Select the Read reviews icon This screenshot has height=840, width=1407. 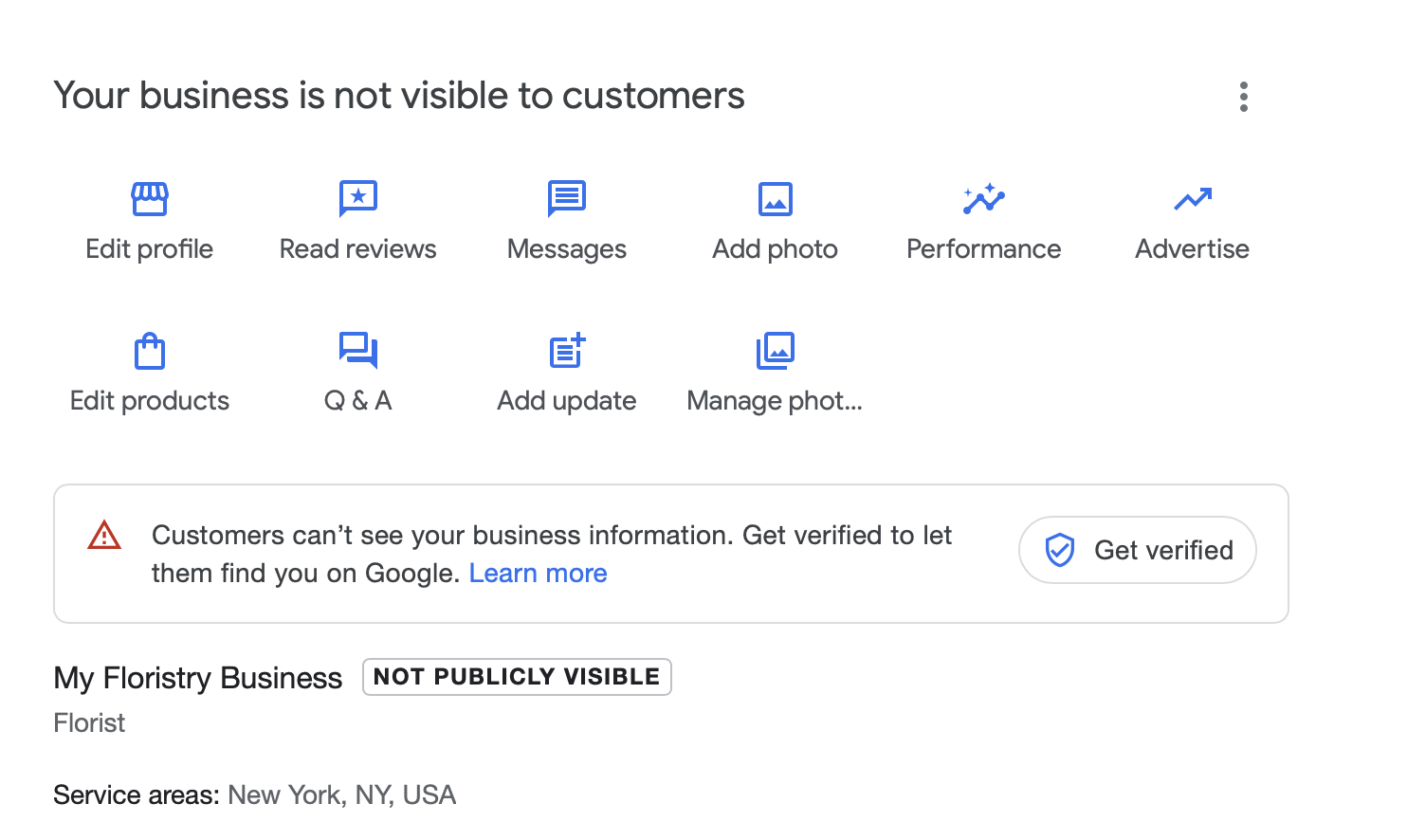[357, 199]
